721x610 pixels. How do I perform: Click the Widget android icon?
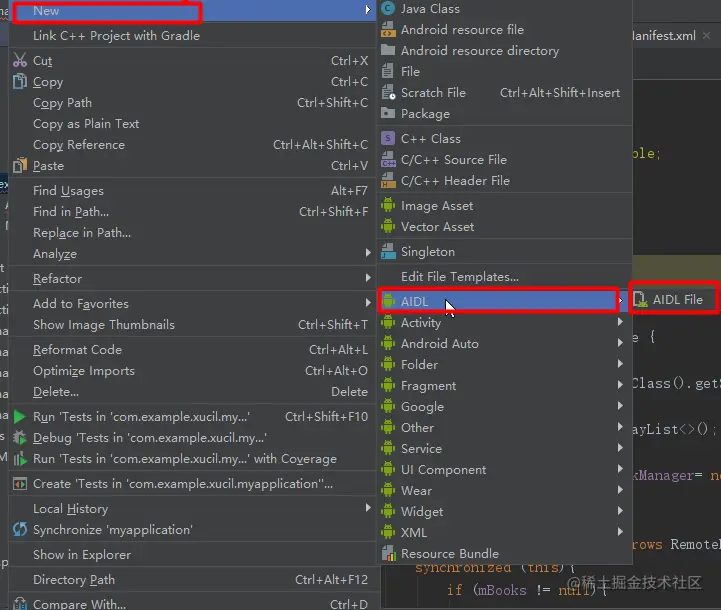click(x=389, y=511)
